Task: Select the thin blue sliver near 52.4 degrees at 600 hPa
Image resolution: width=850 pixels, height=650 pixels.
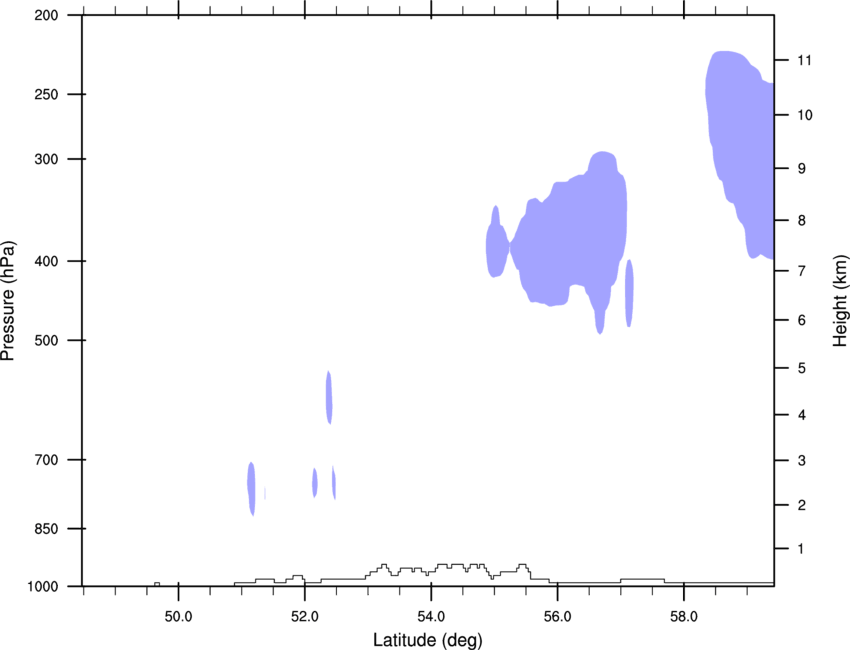Action: coord(329,397)
